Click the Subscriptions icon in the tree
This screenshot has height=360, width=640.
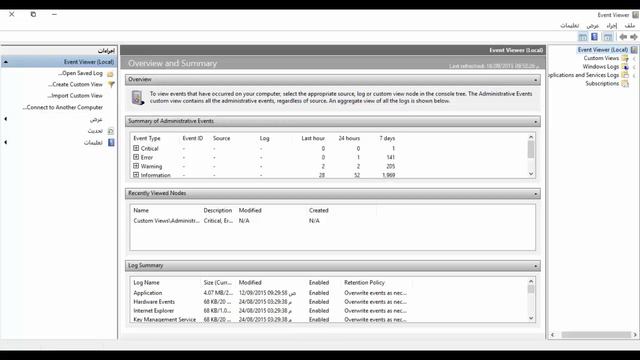point(625,84)
